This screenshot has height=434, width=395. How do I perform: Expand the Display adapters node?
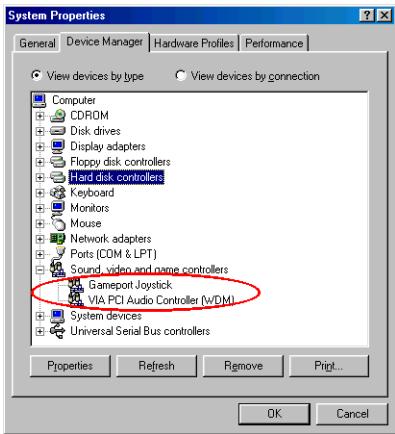coord(40,147)
